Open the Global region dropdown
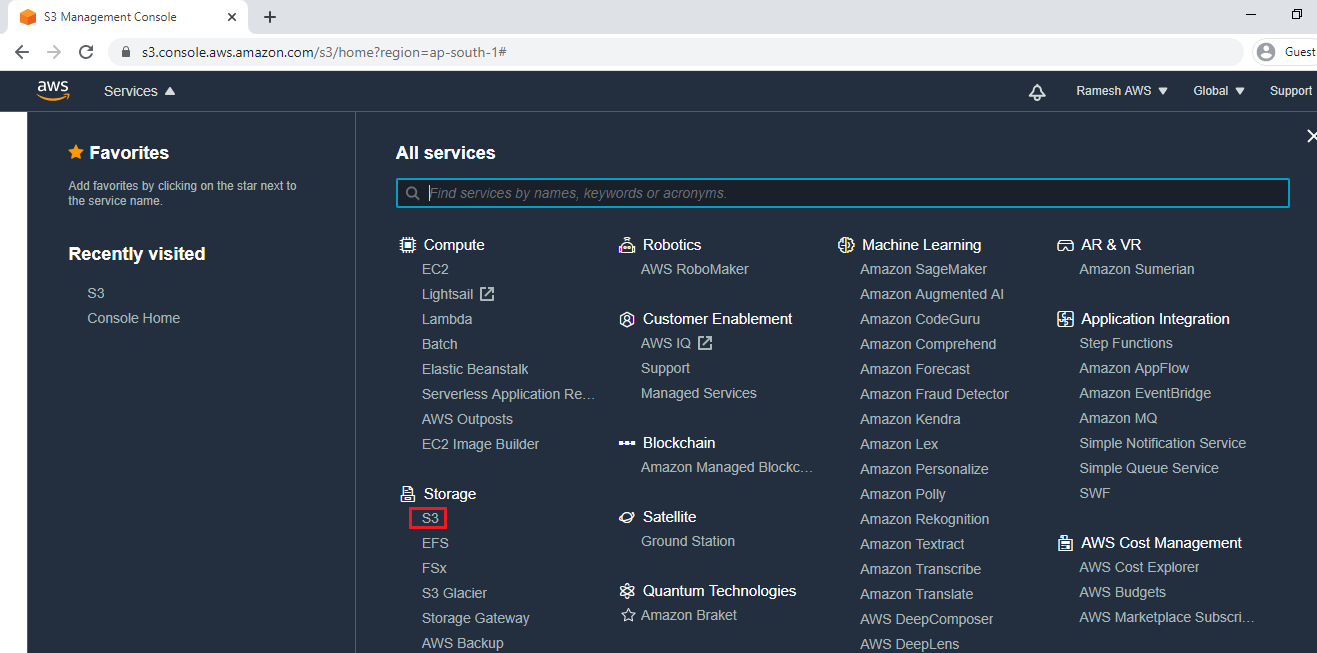The width and height of the screenshot is (1317, 653). tap(1219, 91)
